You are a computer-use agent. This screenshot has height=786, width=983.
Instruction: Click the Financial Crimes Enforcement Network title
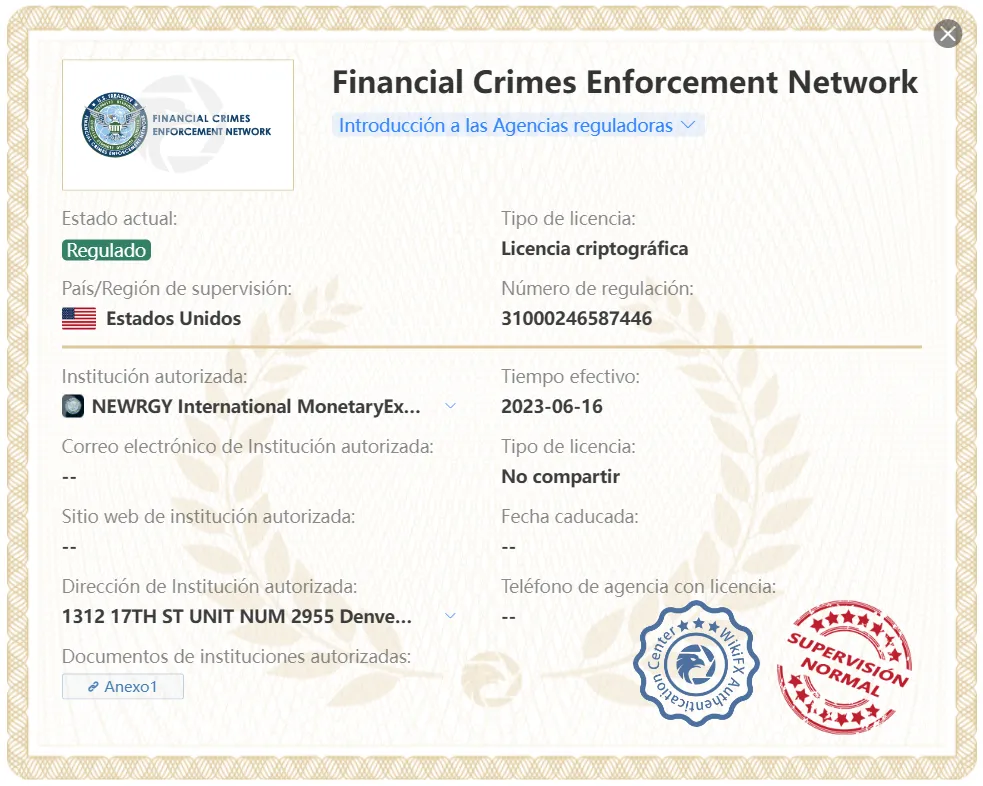point(624,82)
